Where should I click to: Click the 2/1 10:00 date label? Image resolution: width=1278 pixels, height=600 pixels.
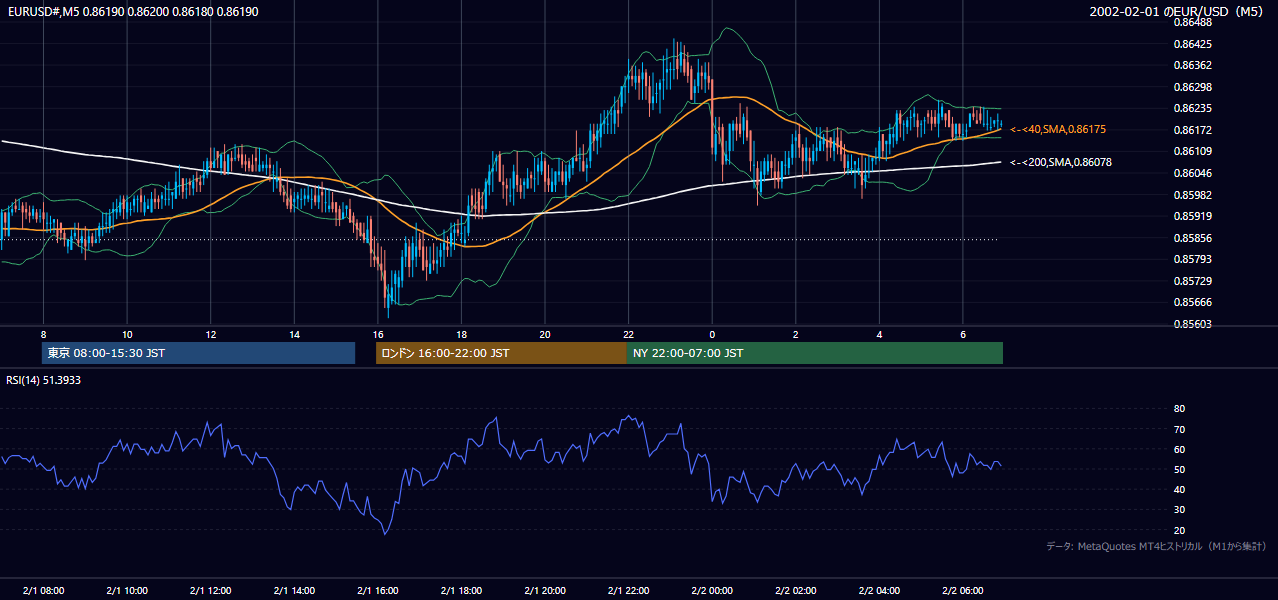coord(127,591)
